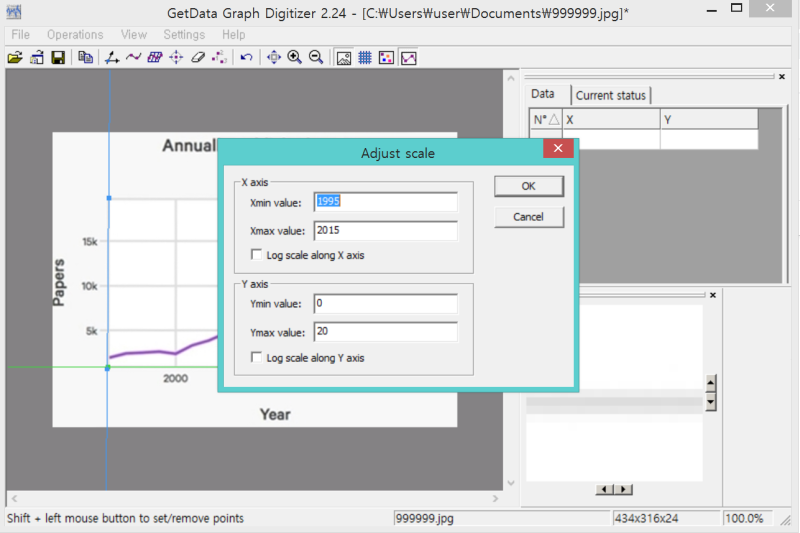The width and height of the screenshot is (800, 533).
Task: Toggle the Show image icon
Action: pyautogui.click(x=344, y=58)
